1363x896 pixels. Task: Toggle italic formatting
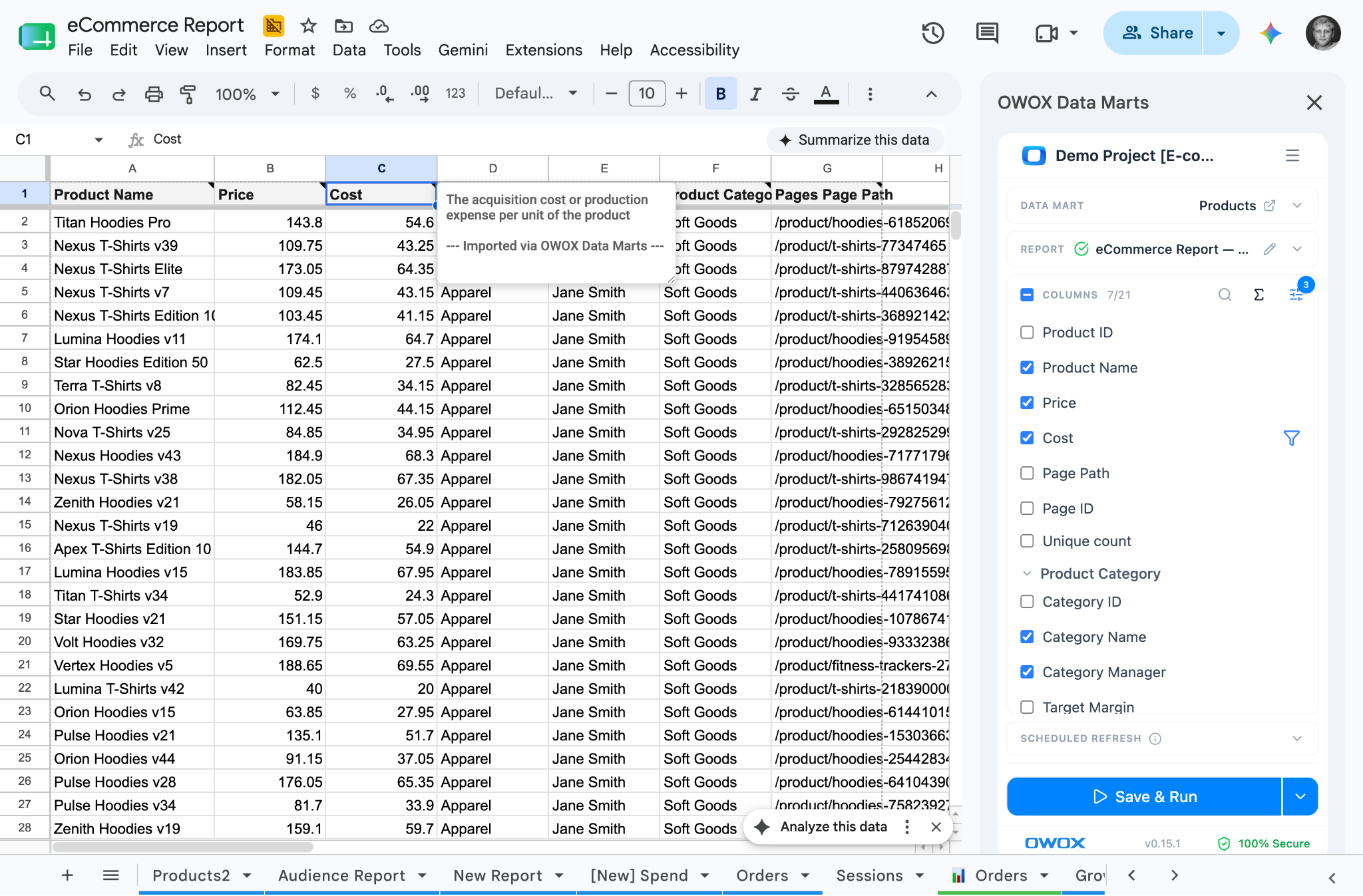point(755,94)
